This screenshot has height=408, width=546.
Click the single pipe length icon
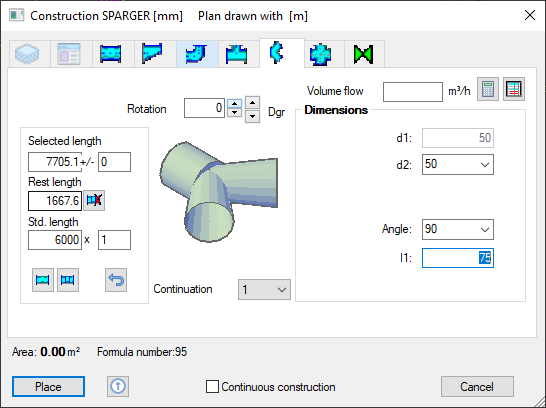point(43,280)
